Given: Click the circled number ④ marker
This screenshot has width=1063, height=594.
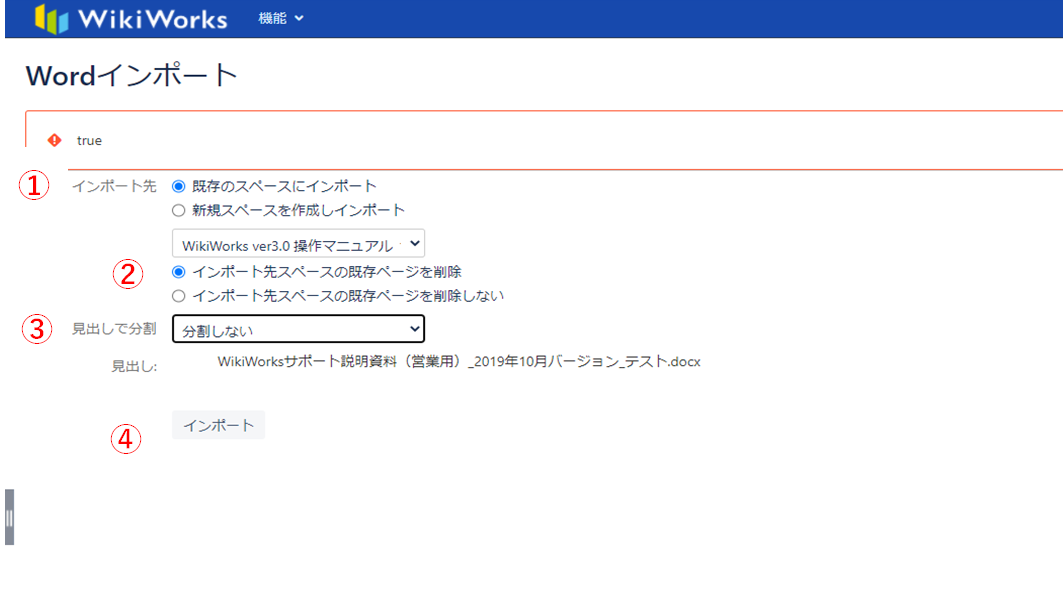Looking at the screenshot, I should click(x=124, y=438).
